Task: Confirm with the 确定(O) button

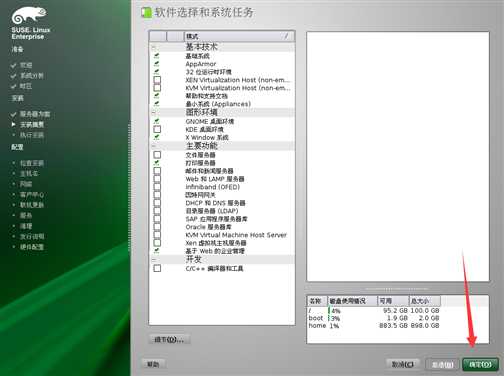Action: [480, 365]
